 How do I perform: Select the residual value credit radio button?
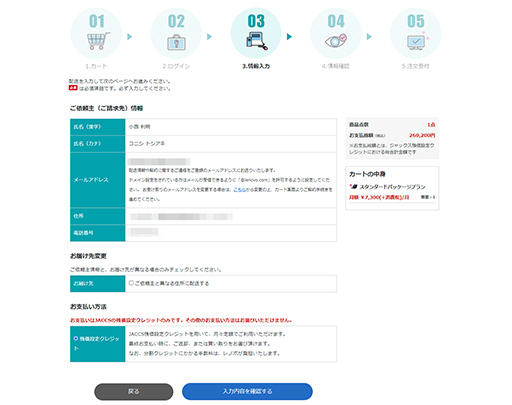click(76, 338)
